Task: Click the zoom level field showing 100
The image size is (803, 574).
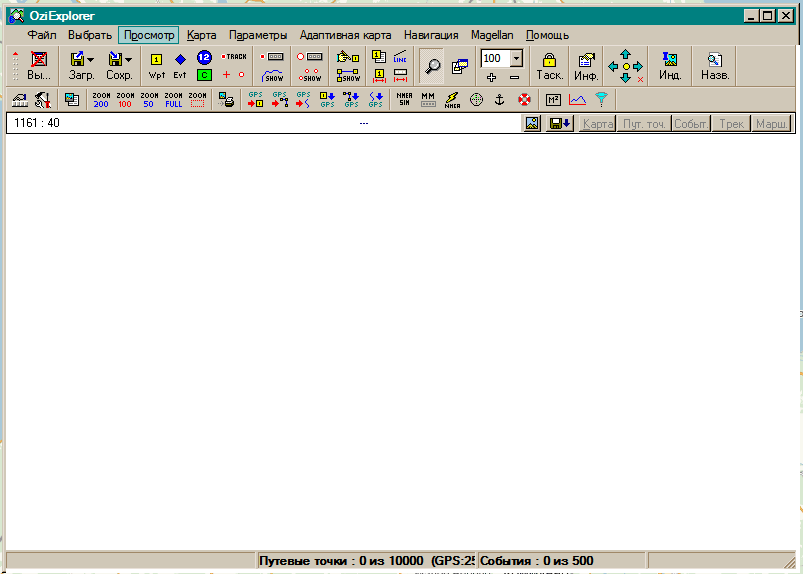Action: click(495, 58)
